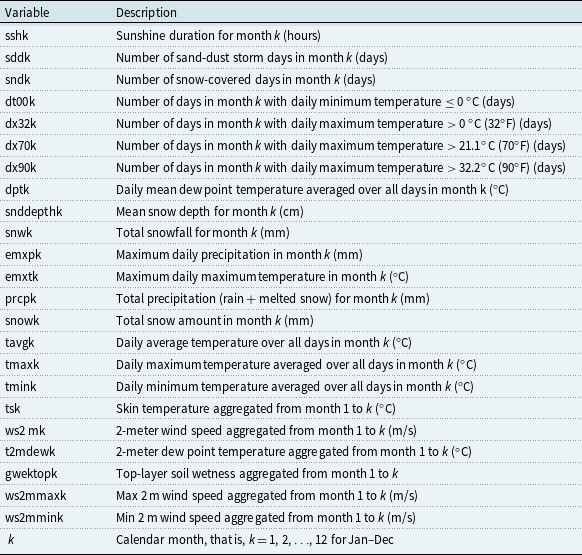The width and height of the screenshot is (582, 555).
Task: Click the 'Min 2 m wind speed' description
Action: pyautogui.click(x=266, y=518)
